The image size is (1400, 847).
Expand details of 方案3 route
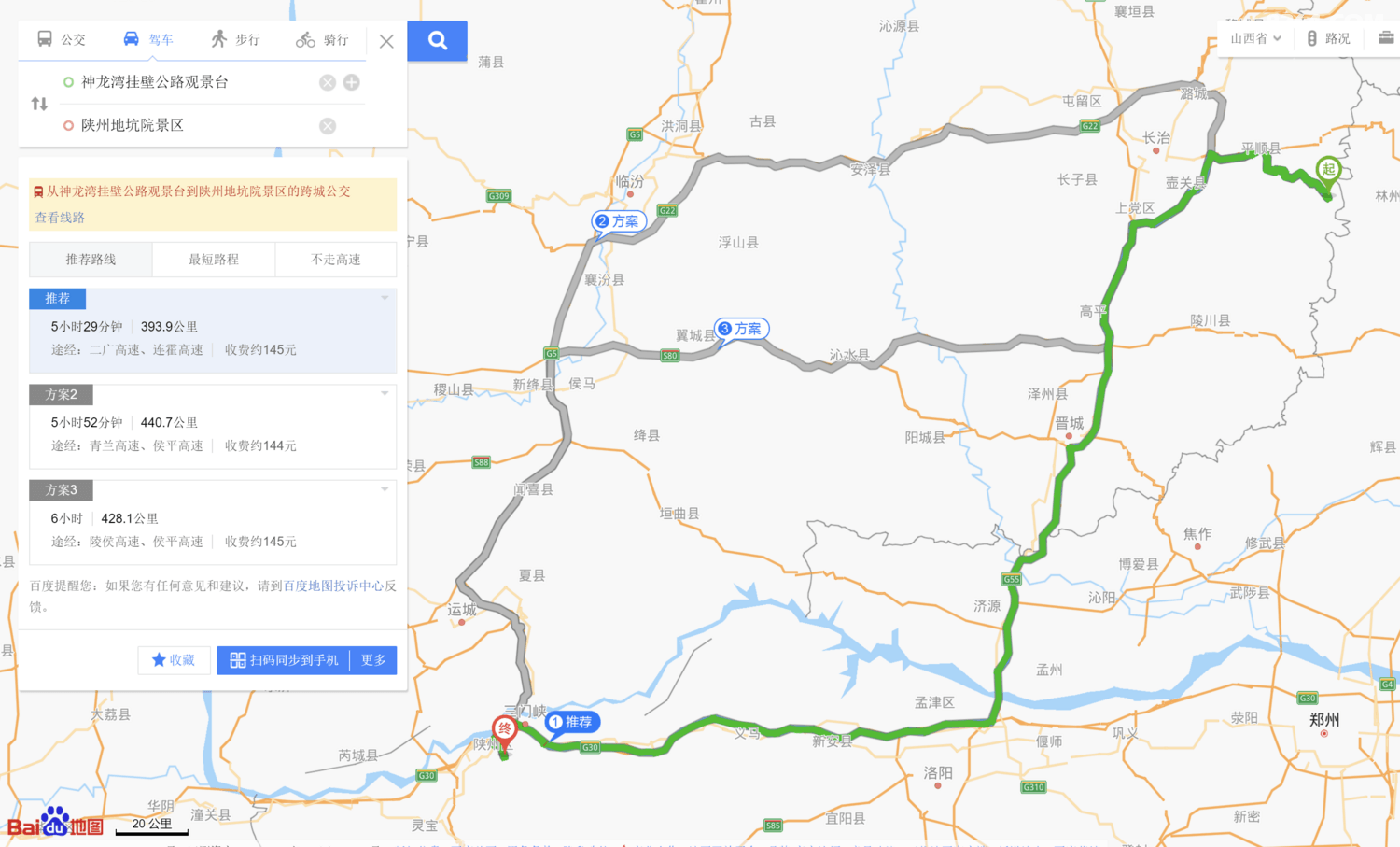tap(385, 489)
